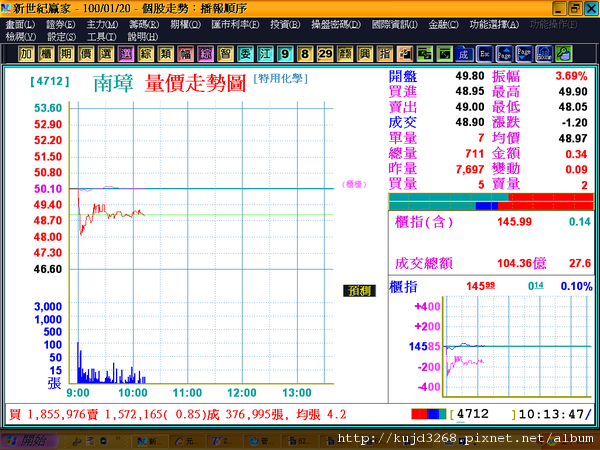
Task: Click the Home toolbar icon
Action: (544, 54)
